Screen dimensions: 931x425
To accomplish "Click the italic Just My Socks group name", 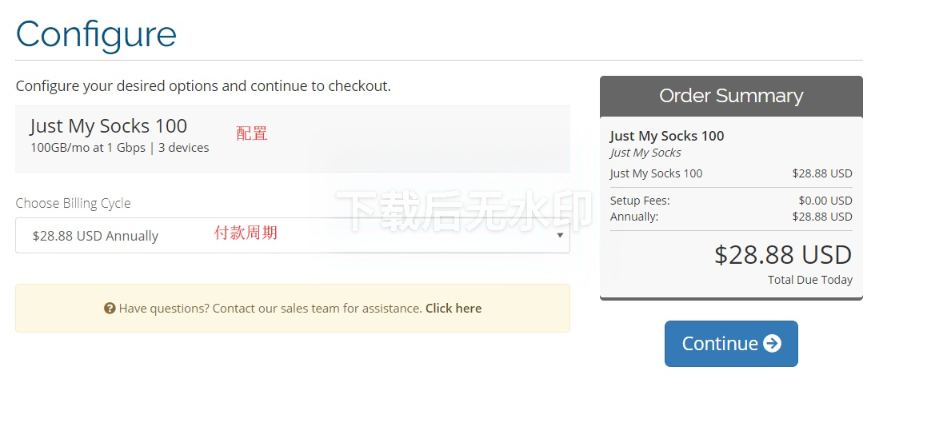I will [x=645, y=153].
